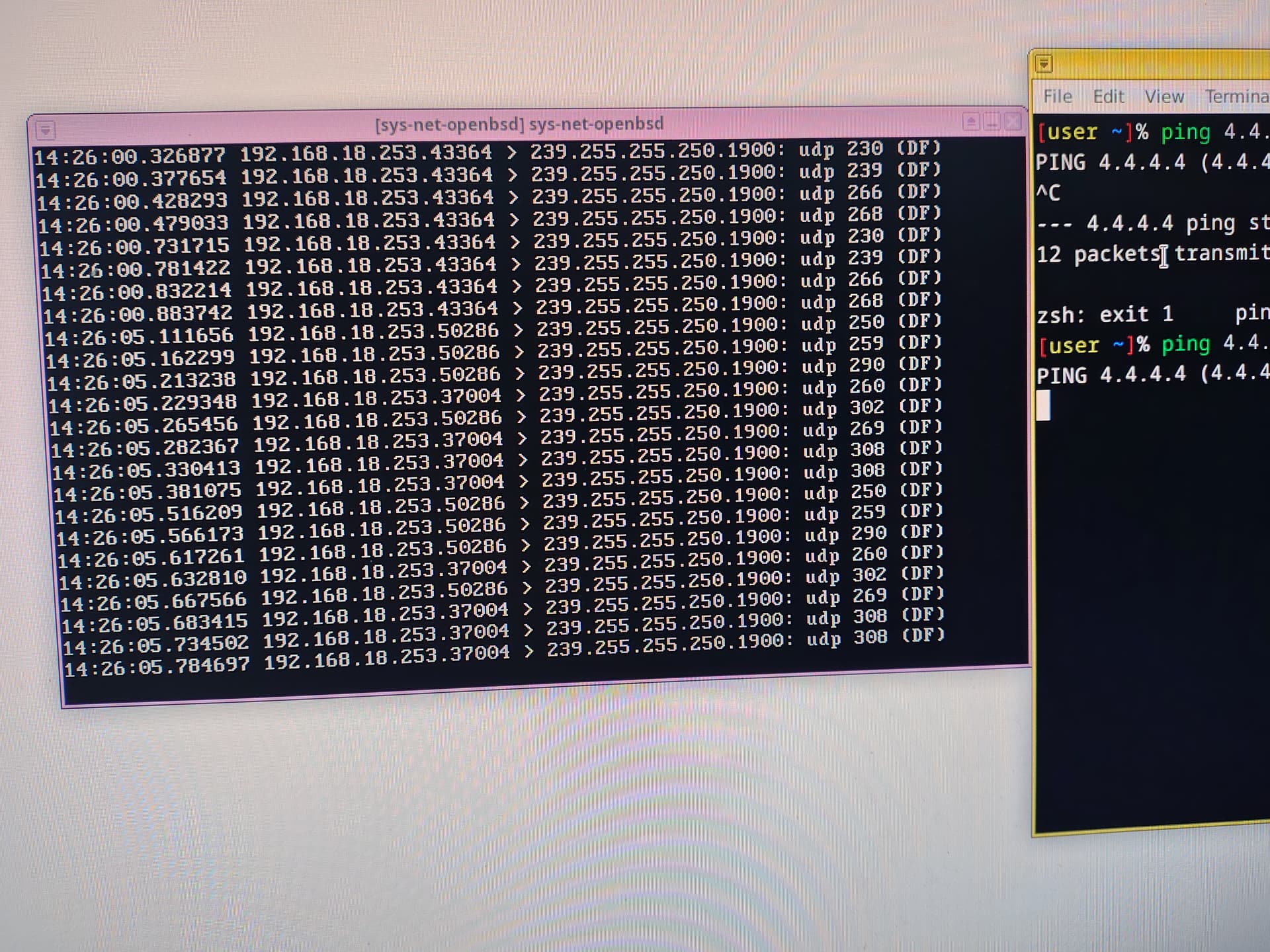This screenshot has height=952, width=1270.
Task: Open the View menu in the terminal
Action: [1164, 97]
